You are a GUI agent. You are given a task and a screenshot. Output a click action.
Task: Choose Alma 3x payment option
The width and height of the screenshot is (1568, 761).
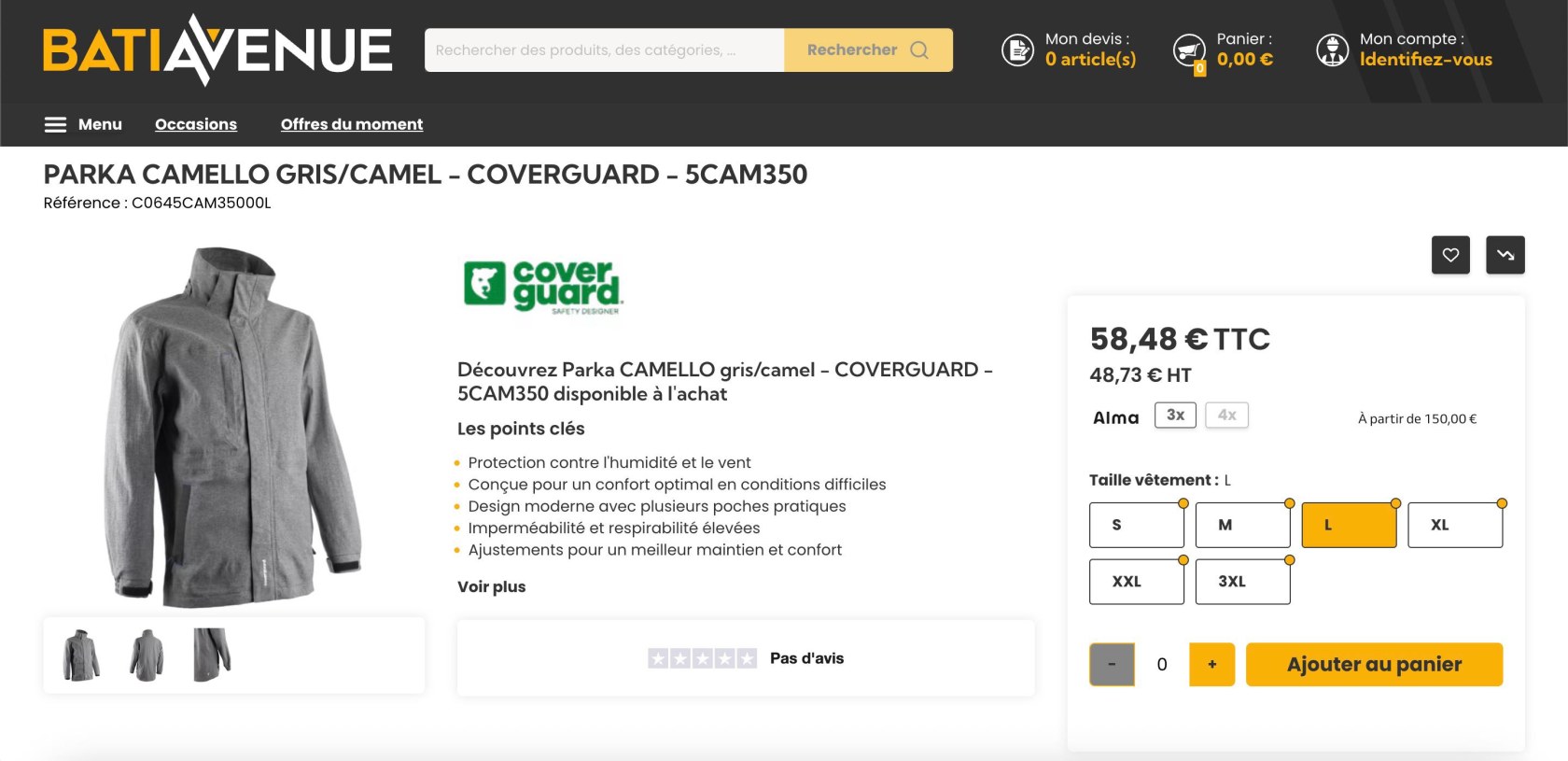(x=1175, y=416)
